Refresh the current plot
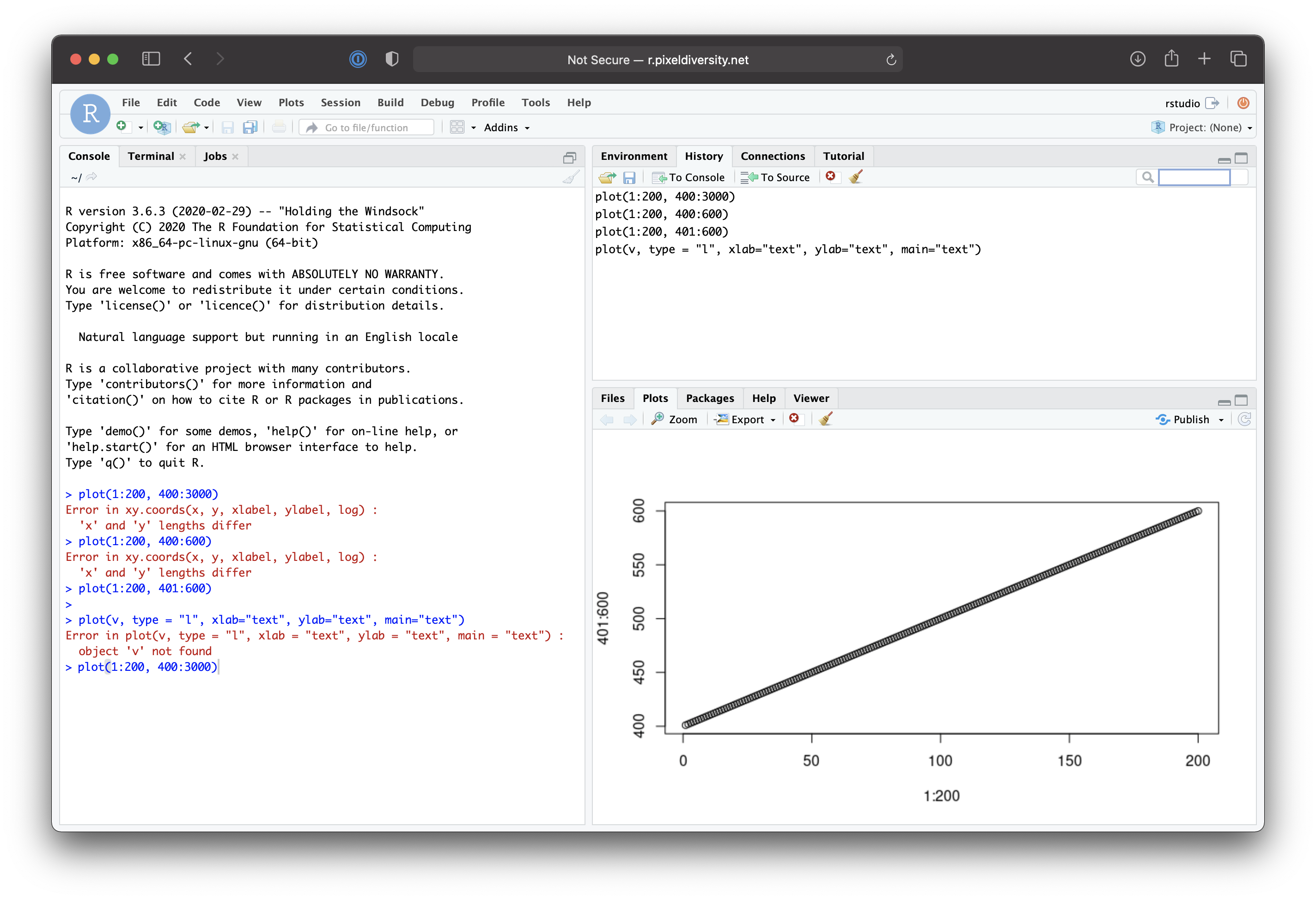This screenshot has width=1316, height=900. point(1244,420)
